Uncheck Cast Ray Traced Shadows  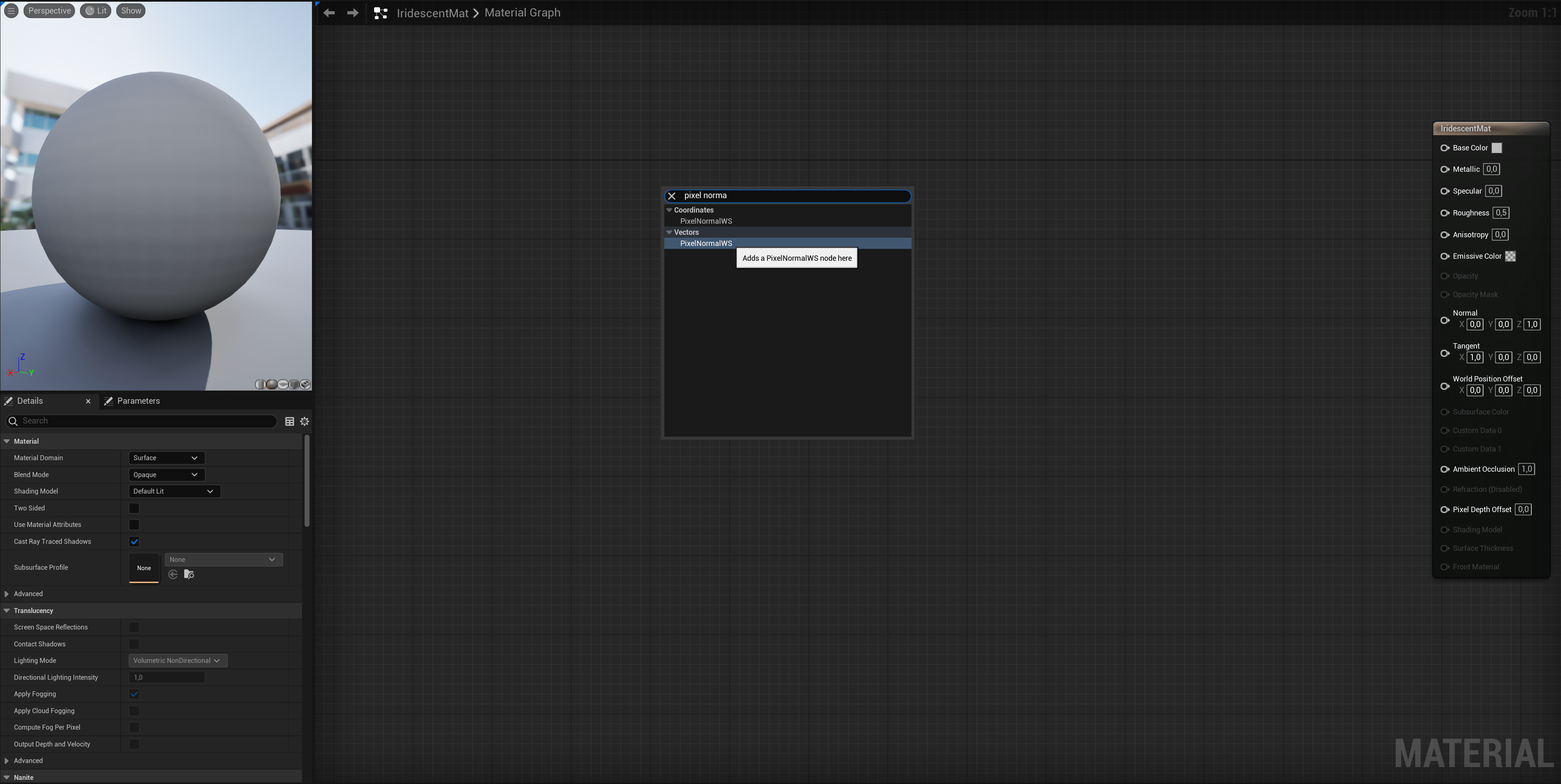[x=134, y=542]
